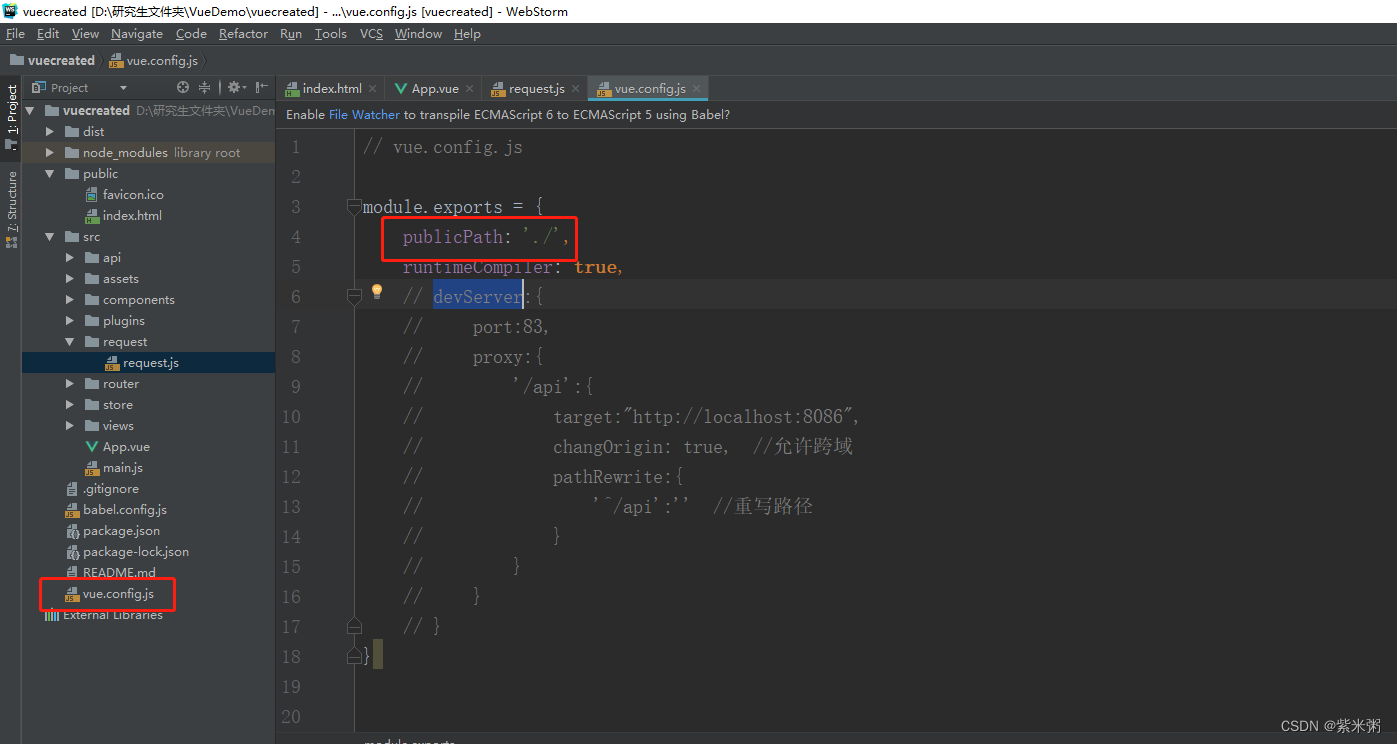Click the vuecreated breadcrumb in navigation bar
Image resolution: width=1397 pixels, height=744 pixels.
53,61
